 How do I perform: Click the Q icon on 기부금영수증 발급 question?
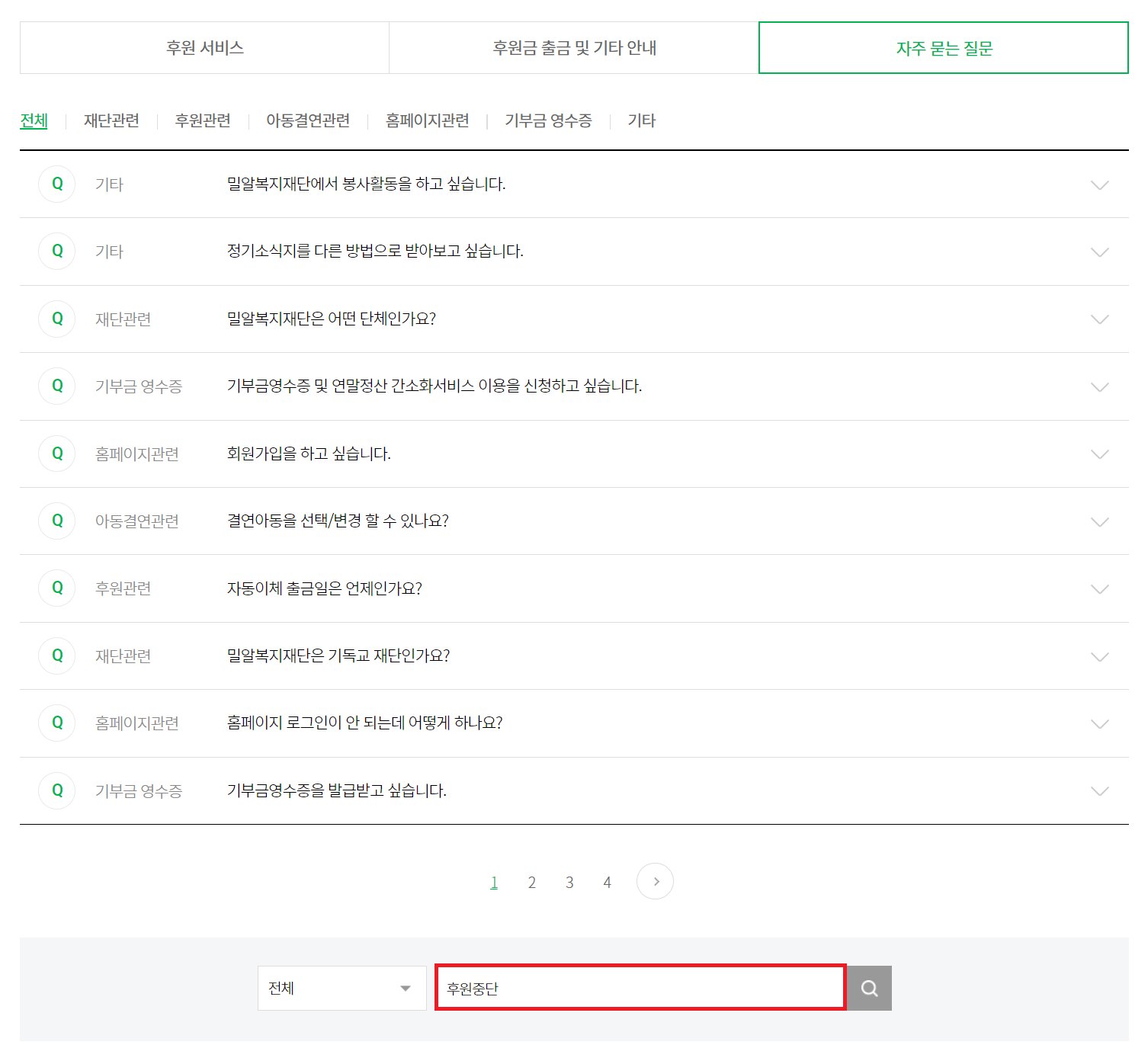56,790
